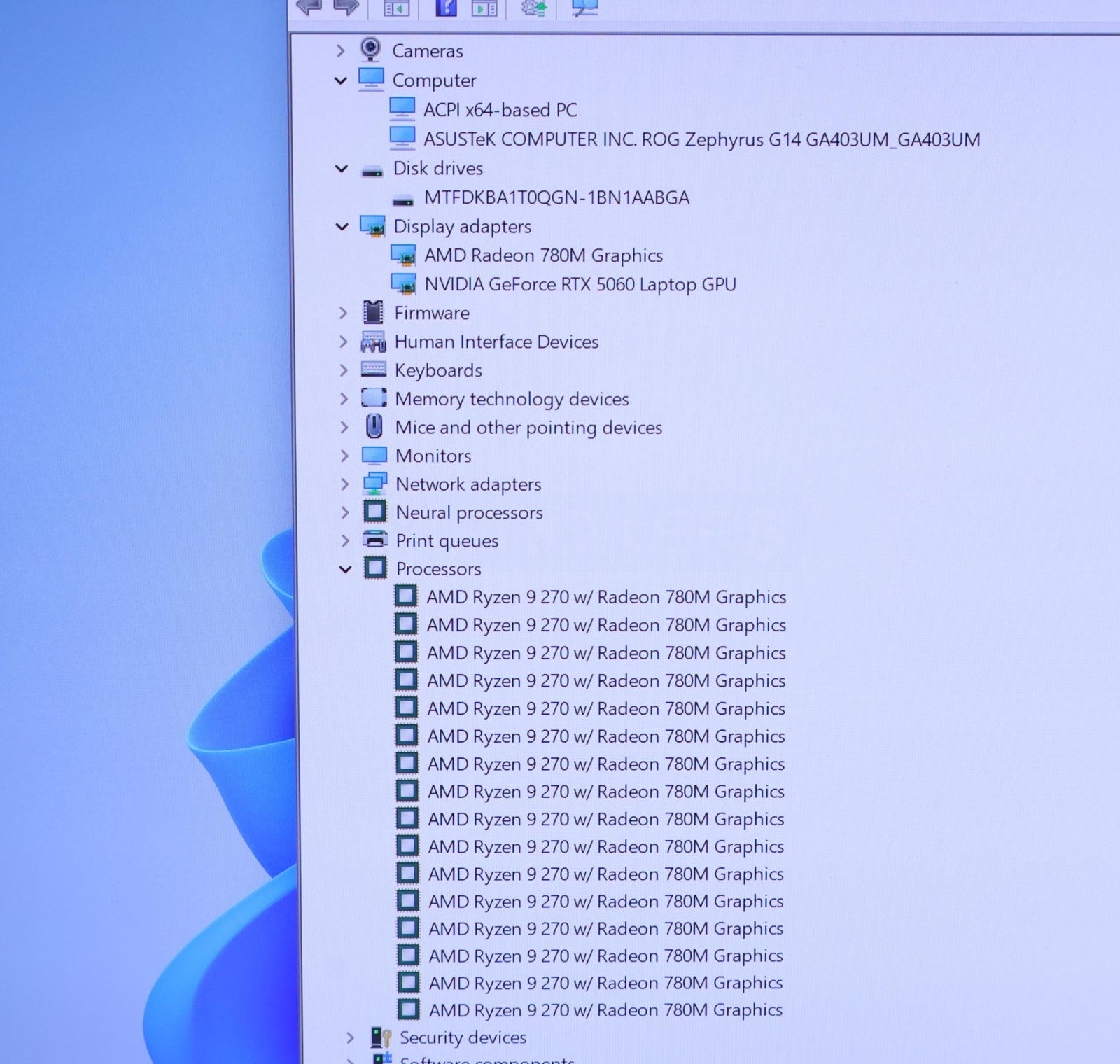Viewport: 1120px width, 1064px height.
Task: Select the MTFDKBA1T0QGN-1BN1AABGA disk drive
Action: coord(556,198)
